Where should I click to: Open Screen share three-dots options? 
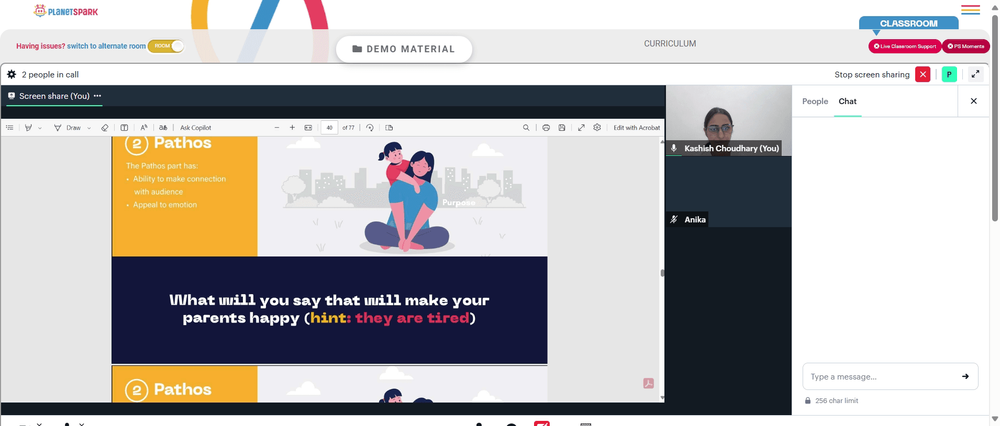[98, 96]
